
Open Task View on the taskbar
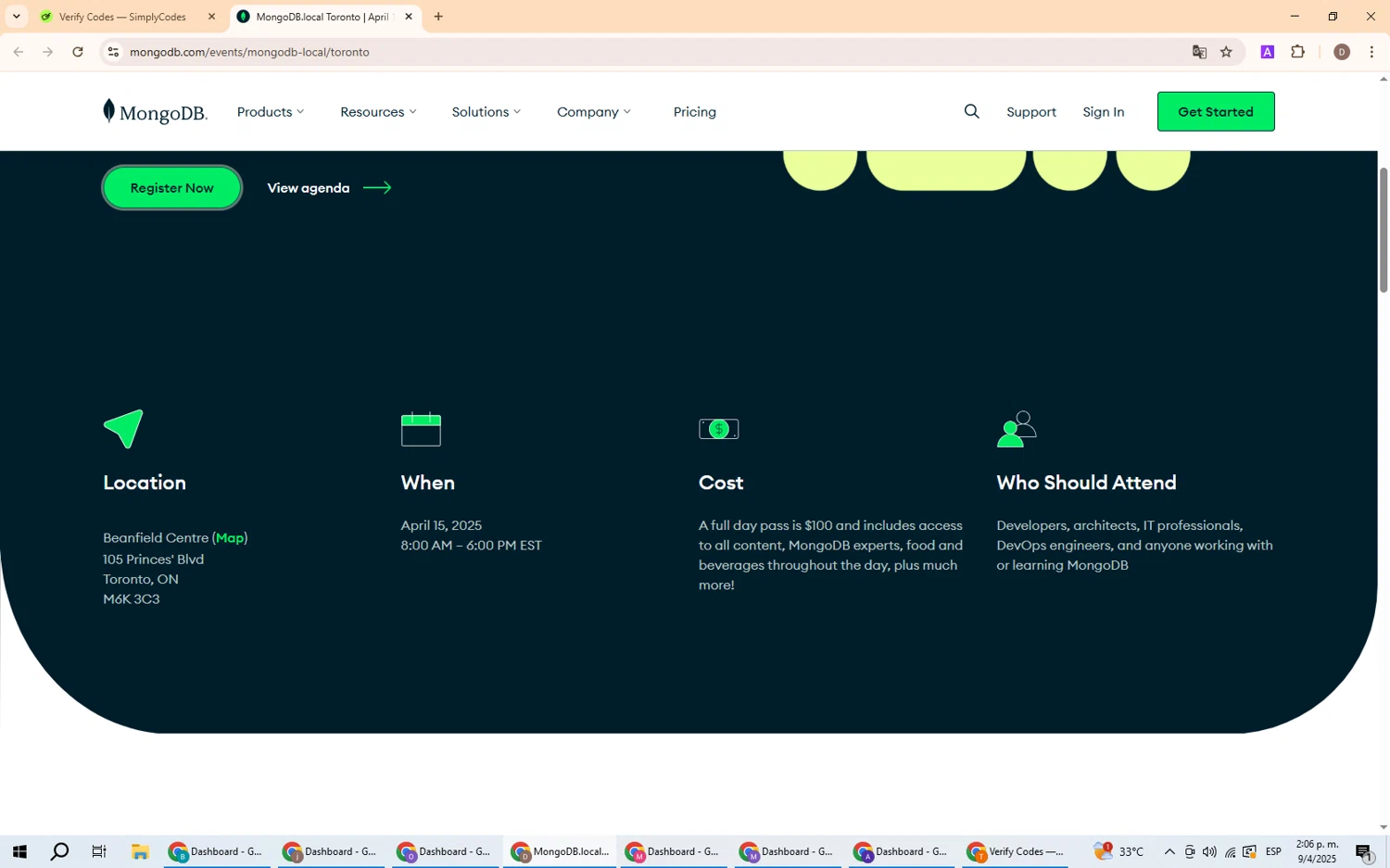99,851
